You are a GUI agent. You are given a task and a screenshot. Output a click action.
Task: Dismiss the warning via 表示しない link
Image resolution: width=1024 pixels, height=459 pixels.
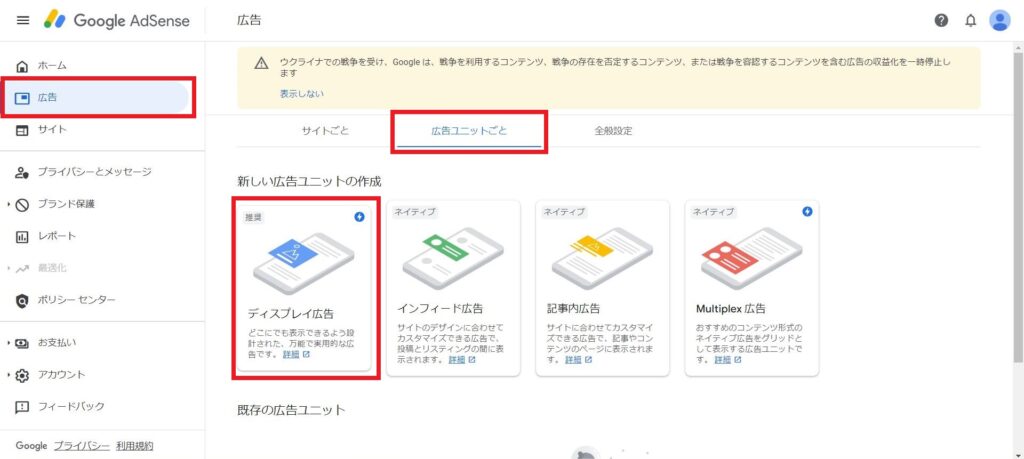click(x=302, y=94)
